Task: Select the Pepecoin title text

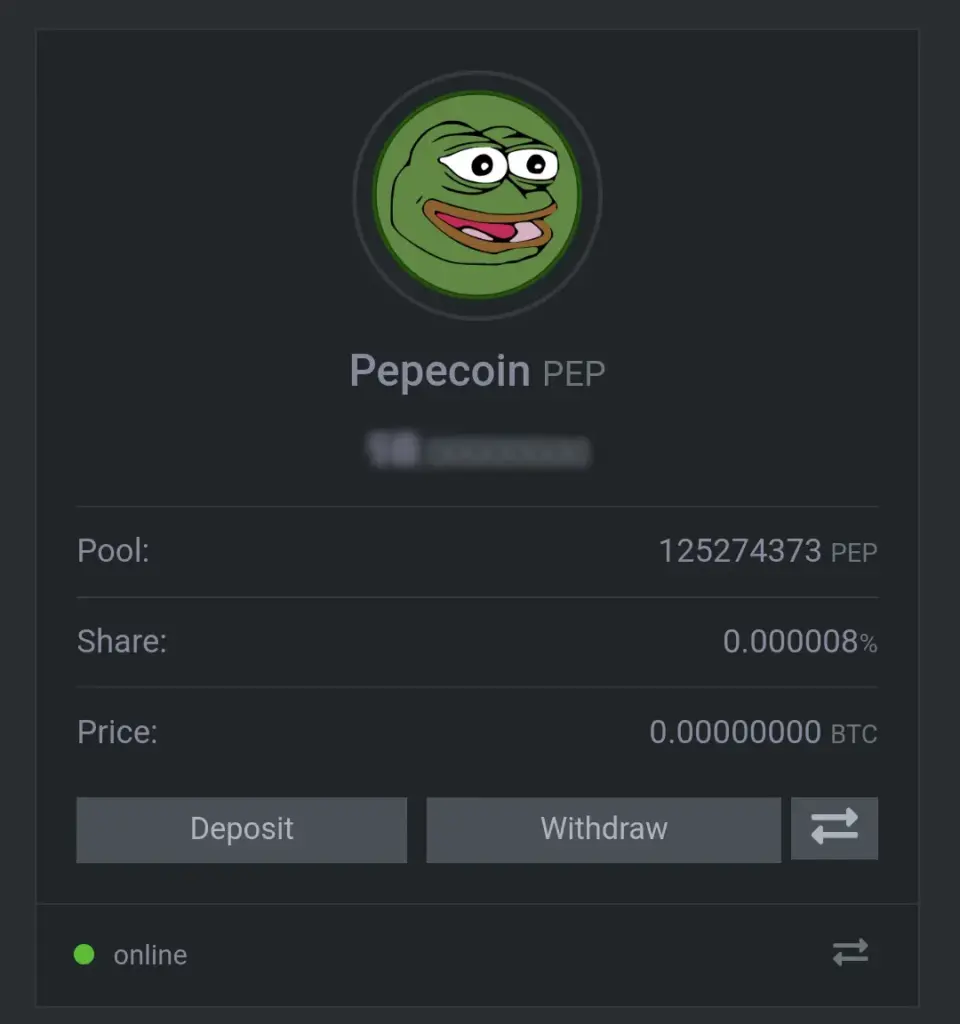Action: [x=440, y=371]
